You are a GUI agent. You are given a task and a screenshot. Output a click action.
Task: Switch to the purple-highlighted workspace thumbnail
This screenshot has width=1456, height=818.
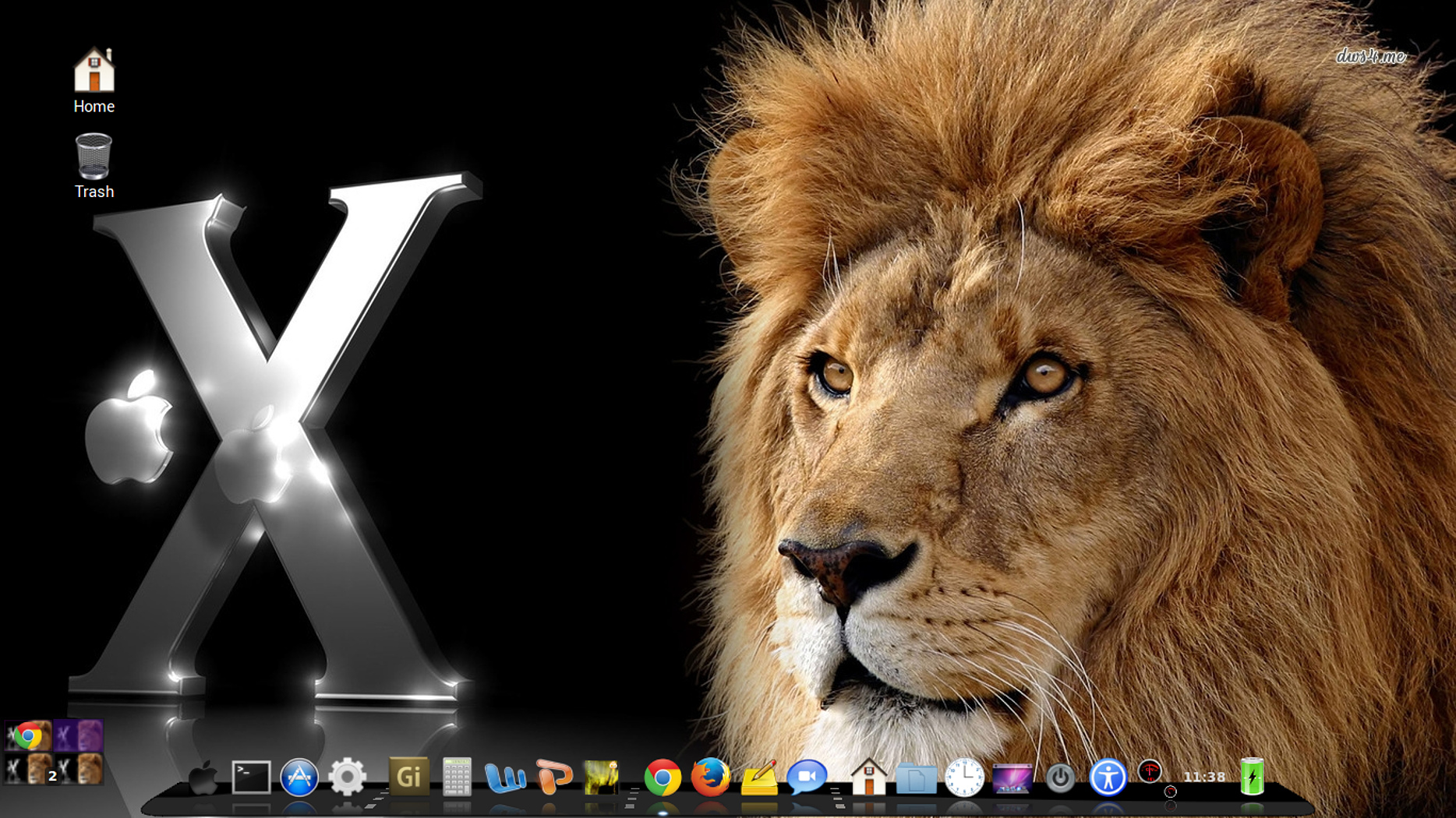pos(78,735)
